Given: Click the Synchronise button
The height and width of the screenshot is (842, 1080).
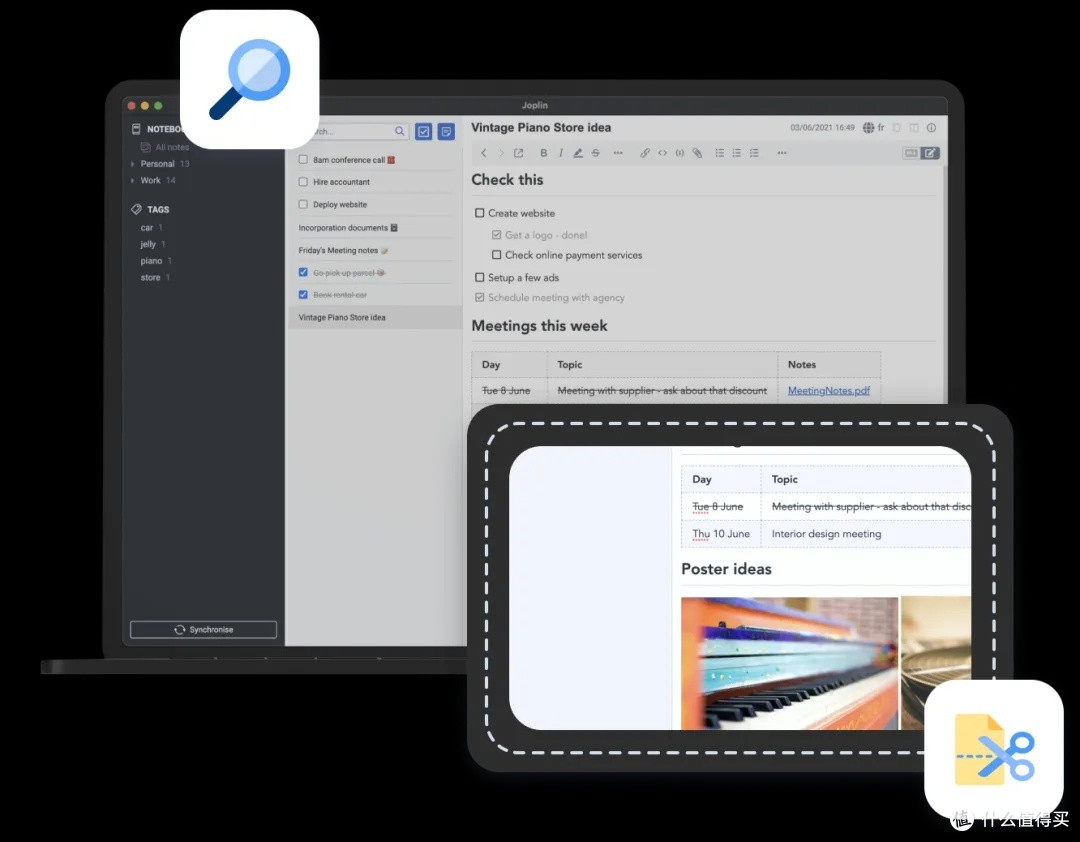Looking at the screenshot, I should click(203, 630).
